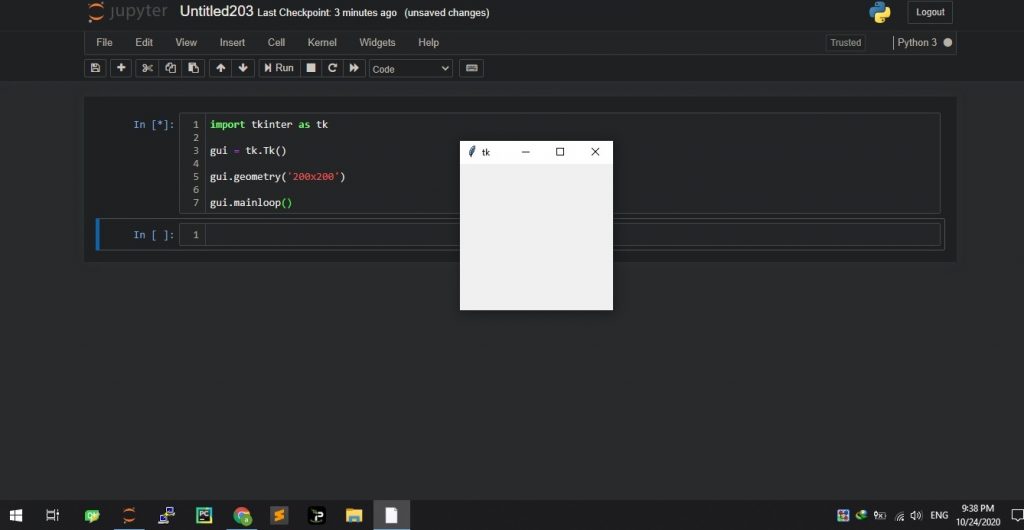Restart the kernel with the circular arrow
The width and height of the screenshot is (1024, 530).
[x=333, y=68]
